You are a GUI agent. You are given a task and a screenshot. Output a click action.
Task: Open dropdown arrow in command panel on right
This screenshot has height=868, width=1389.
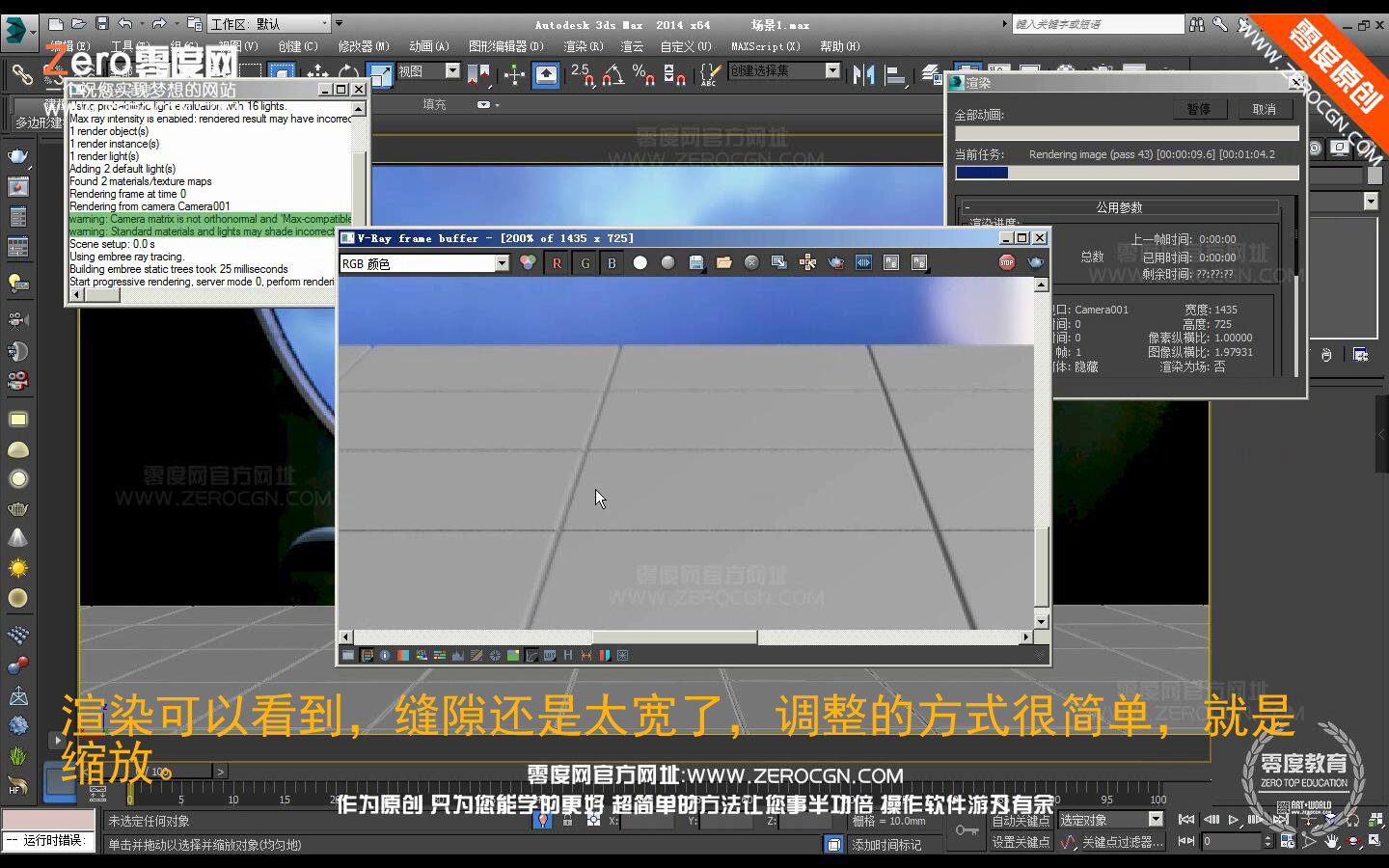pyautogui.click(x=1371, y=201)
